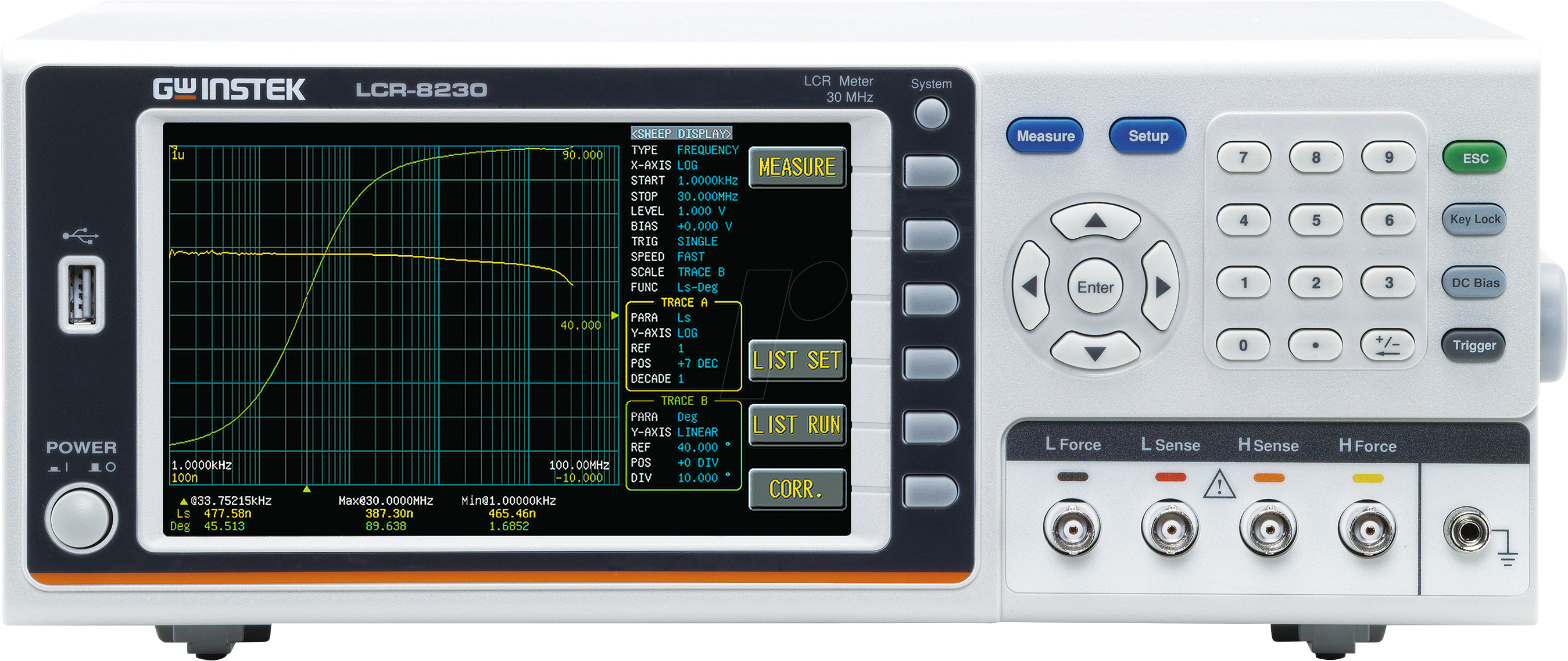The height and width of the screenshot is (661, 1568).
Task: Tap the green ESC key
Action: [x=1474, y=158]
